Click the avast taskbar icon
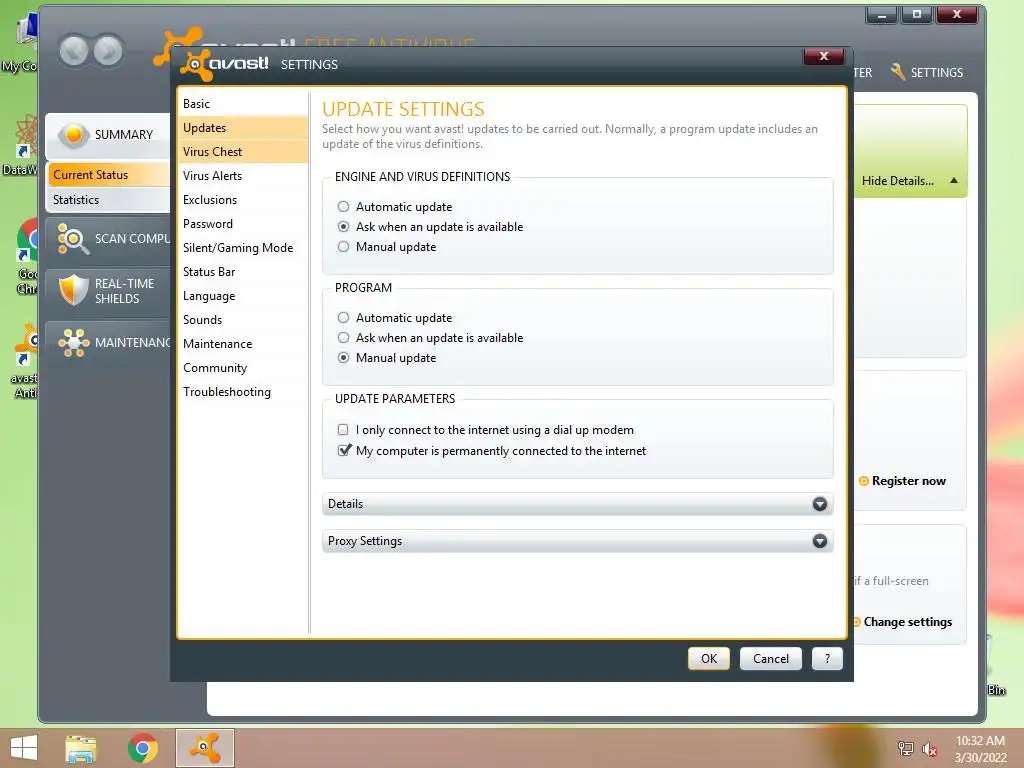This screenshot has width=1024, height=768. point(204,748)
